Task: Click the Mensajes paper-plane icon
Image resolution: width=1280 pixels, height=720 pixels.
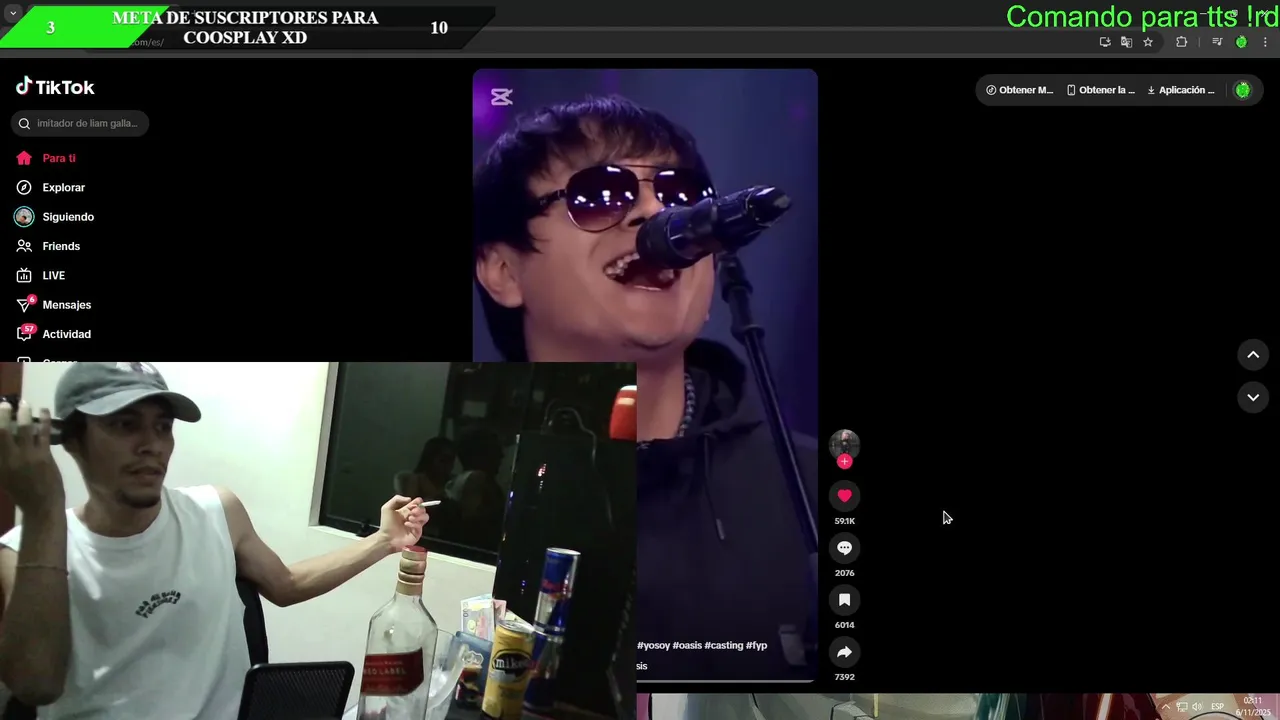Action: [x=24, y=305]
